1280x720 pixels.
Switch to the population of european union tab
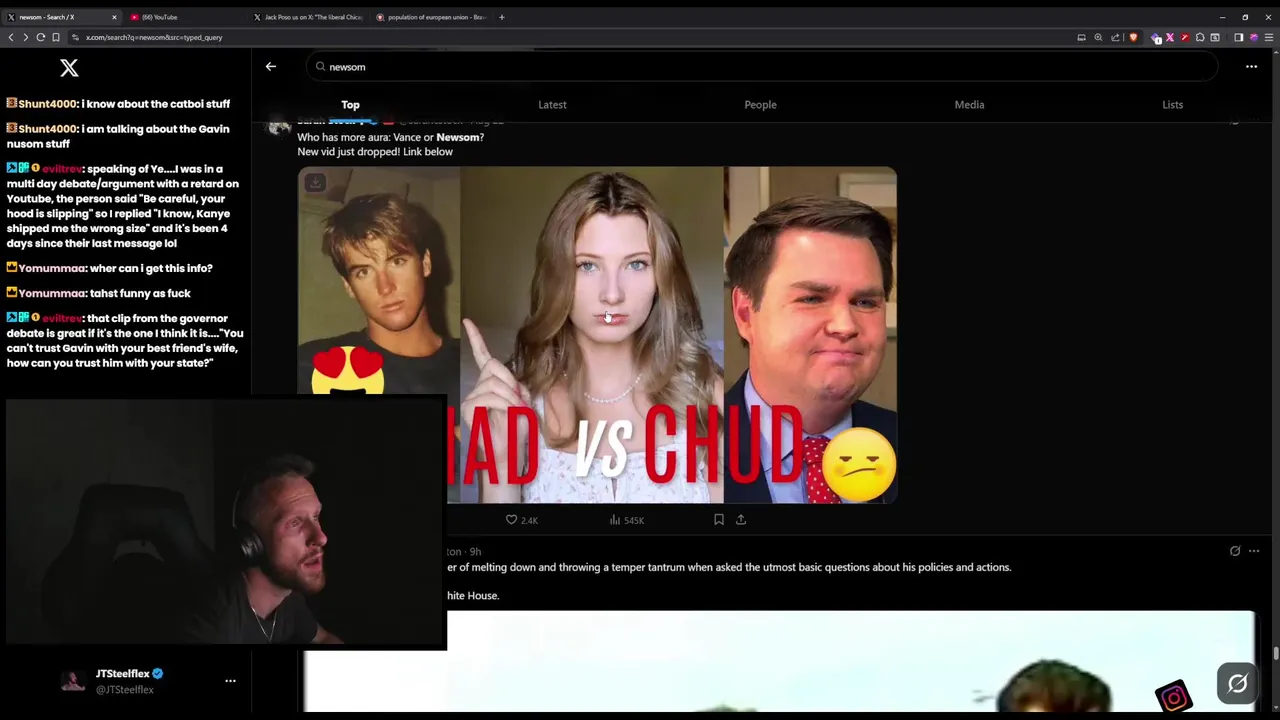pos(432,17)
